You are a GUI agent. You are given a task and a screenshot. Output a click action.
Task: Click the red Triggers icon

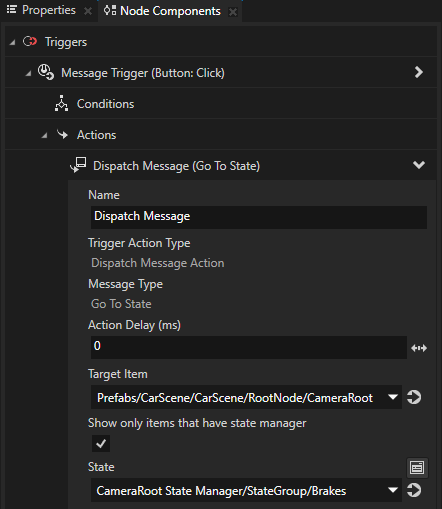(x=30, y=42)
